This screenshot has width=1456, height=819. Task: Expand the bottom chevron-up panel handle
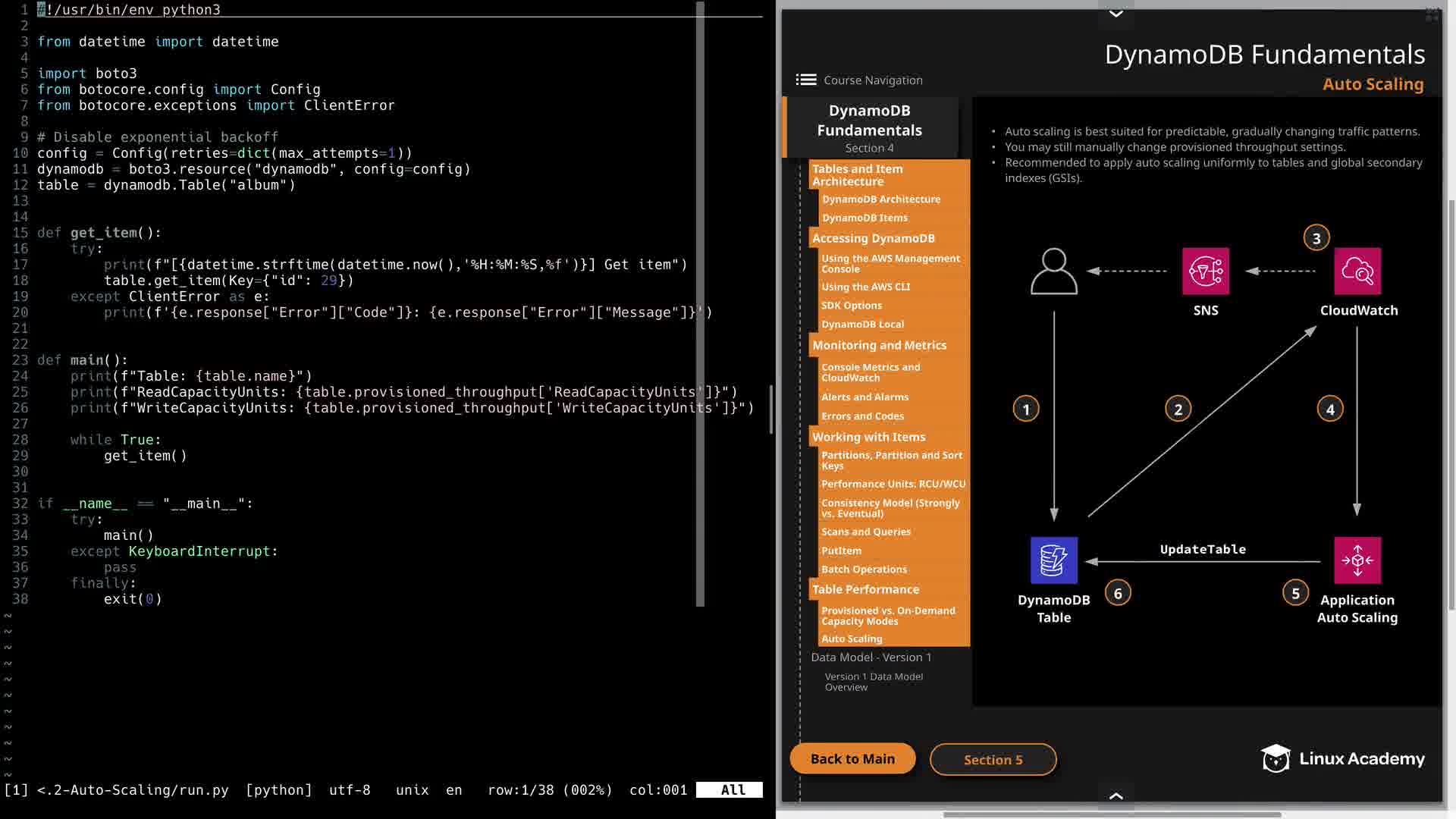(1116, 795)
